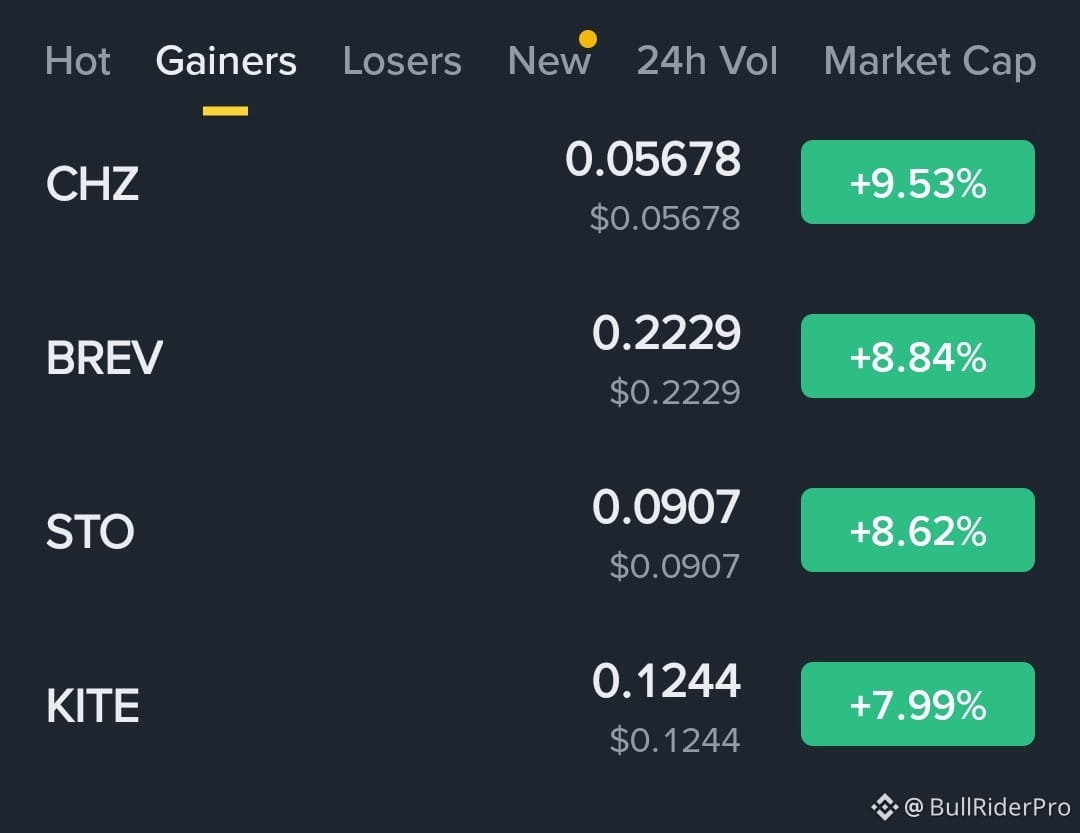
Task: Click the +8.62% gain button for STO
Action: click(x=917, y=530)
